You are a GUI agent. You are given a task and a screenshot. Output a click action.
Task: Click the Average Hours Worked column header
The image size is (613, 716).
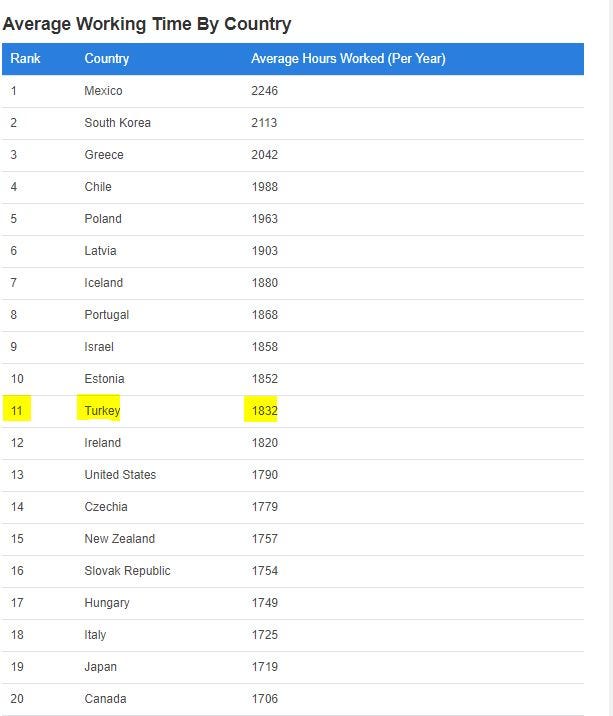point(348,59)
